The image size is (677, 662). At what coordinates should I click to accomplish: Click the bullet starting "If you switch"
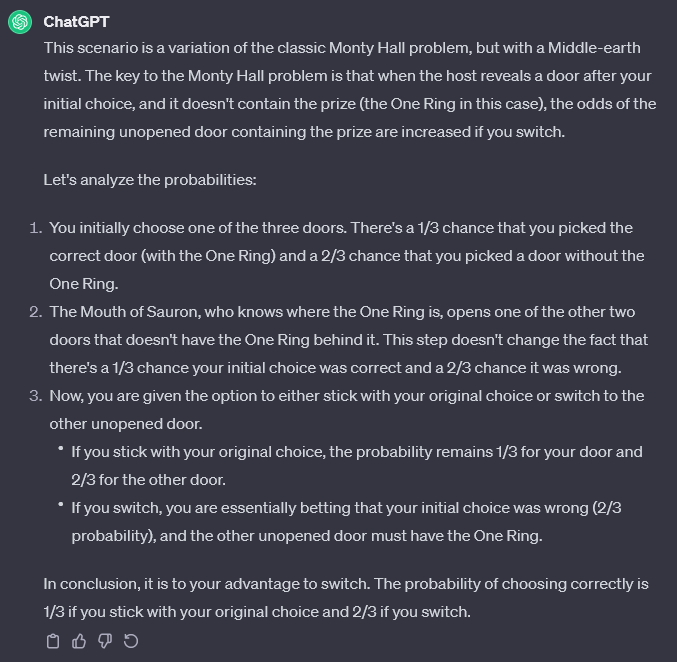pos(346,522)
